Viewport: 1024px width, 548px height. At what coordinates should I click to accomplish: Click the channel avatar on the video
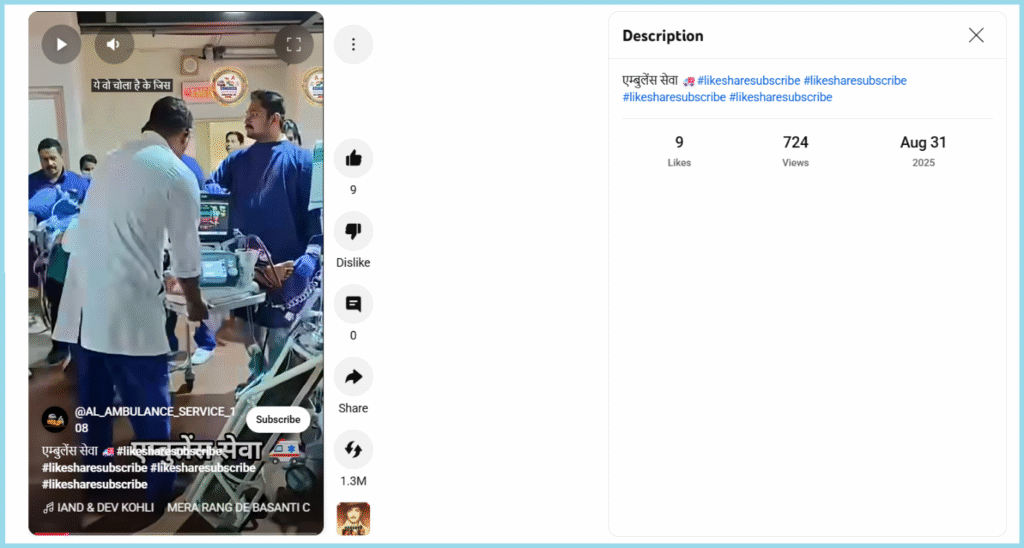55,420
